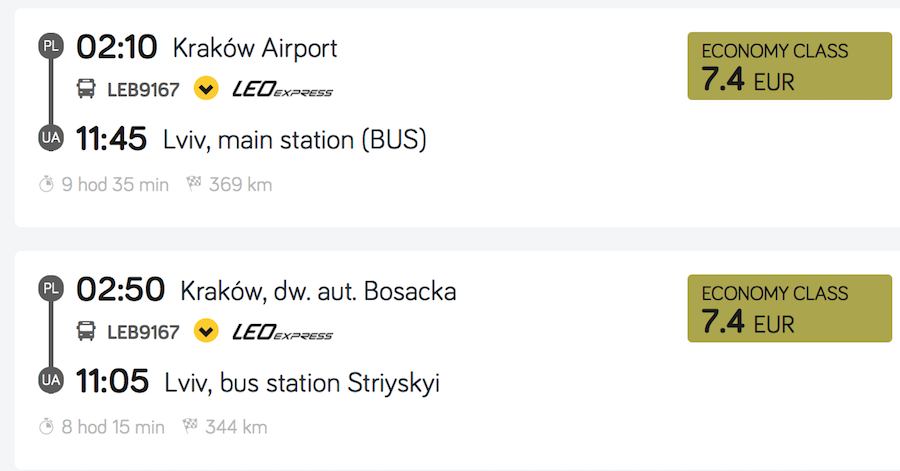Expand route details for the 02:10 Kraków Airport connection
This screenshot has height=471, width=900.
click(x=205, y=89)
